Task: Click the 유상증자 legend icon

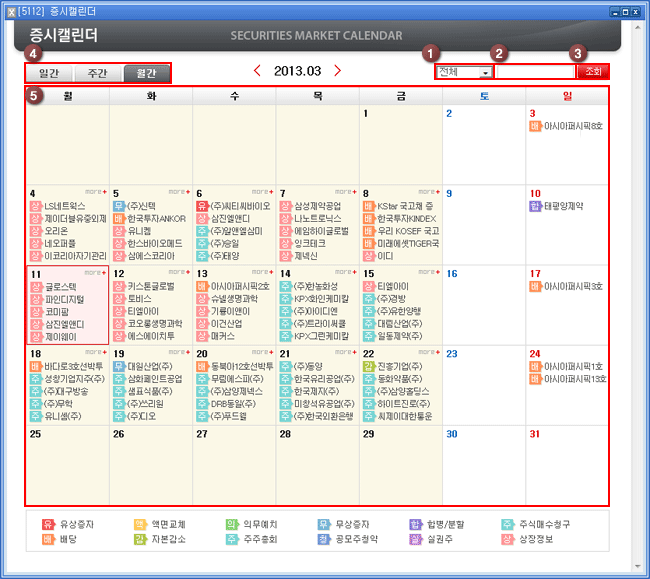Action: coord(47,524)
